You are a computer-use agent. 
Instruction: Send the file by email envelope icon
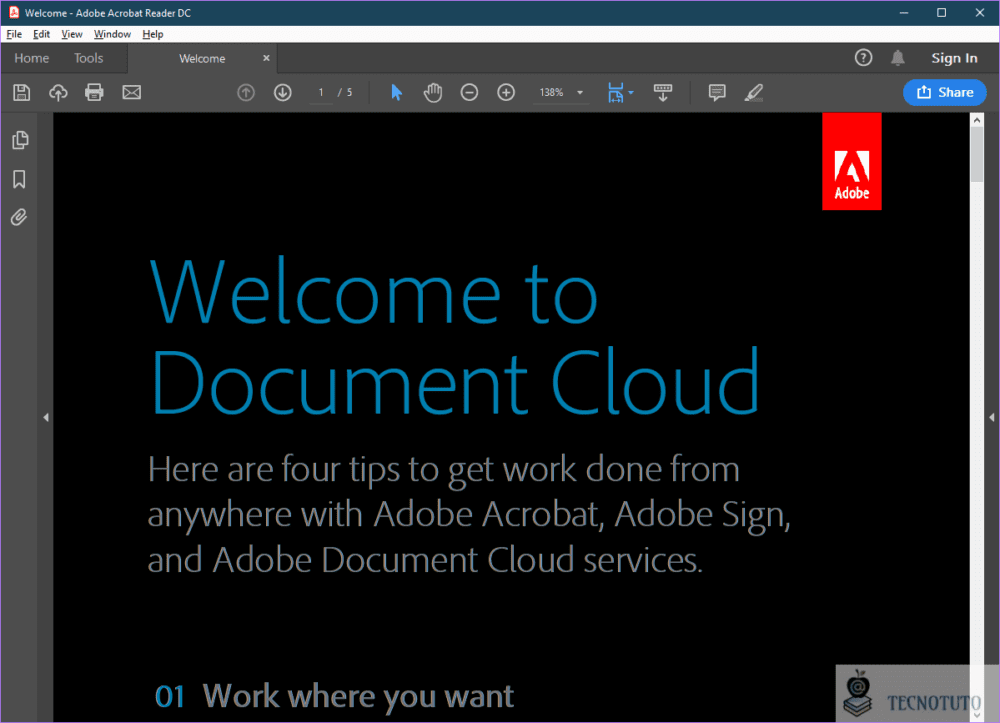coord(131,92)
